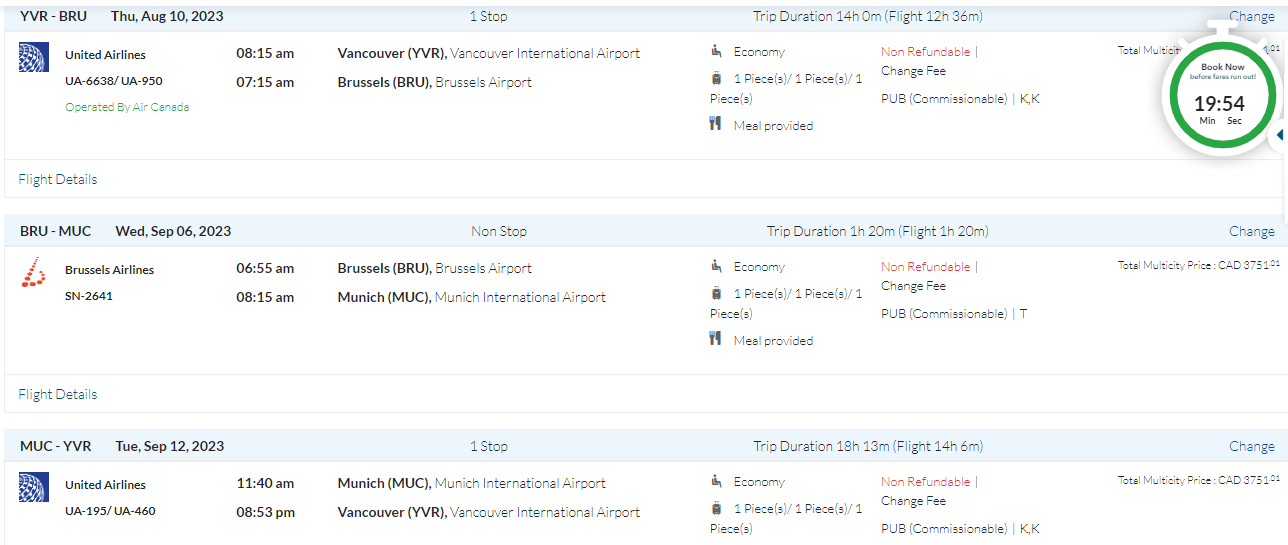Click meal provided icon on BRU-MUC flight
Screen dimensions: 1288x545
click(x=716, y=339)
